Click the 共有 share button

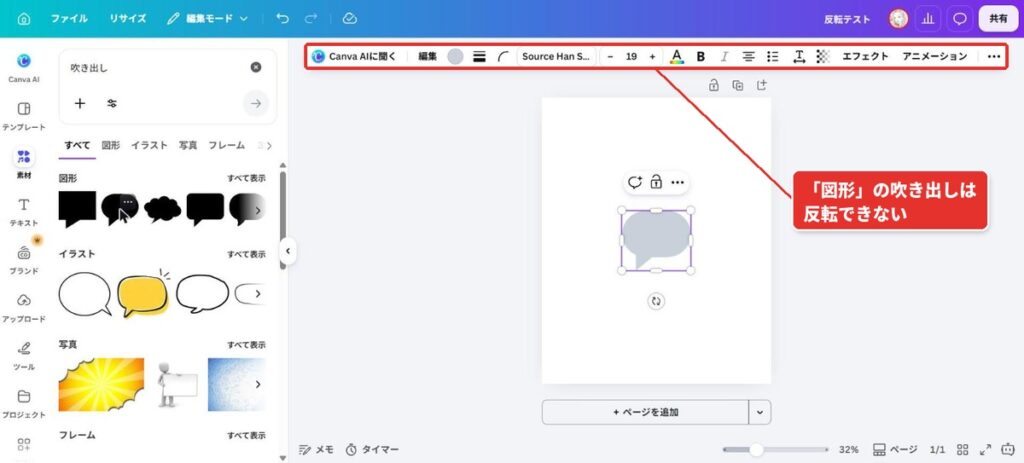coord(998,19)
